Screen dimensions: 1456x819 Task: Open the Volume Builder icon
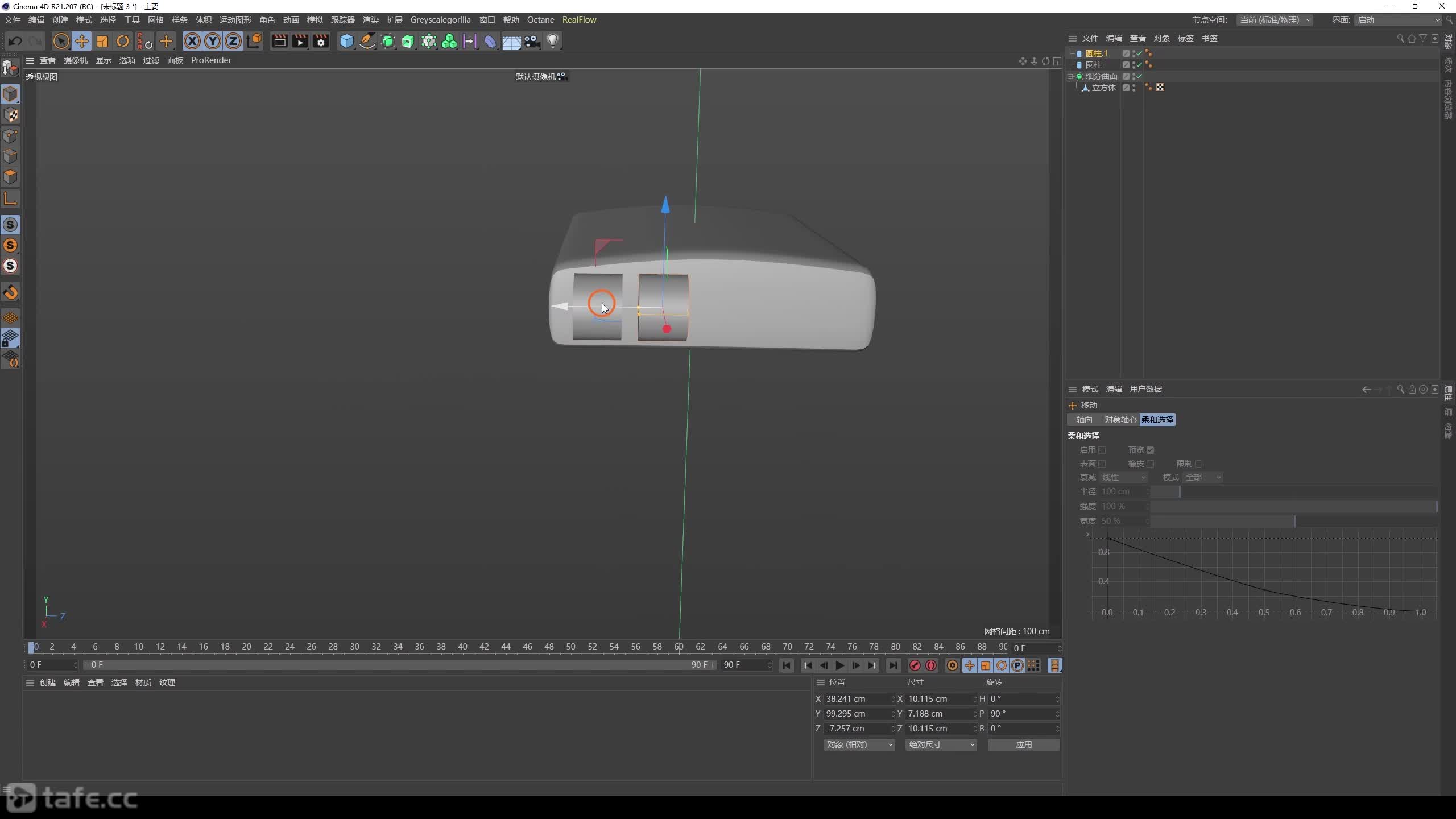[449, 41]
